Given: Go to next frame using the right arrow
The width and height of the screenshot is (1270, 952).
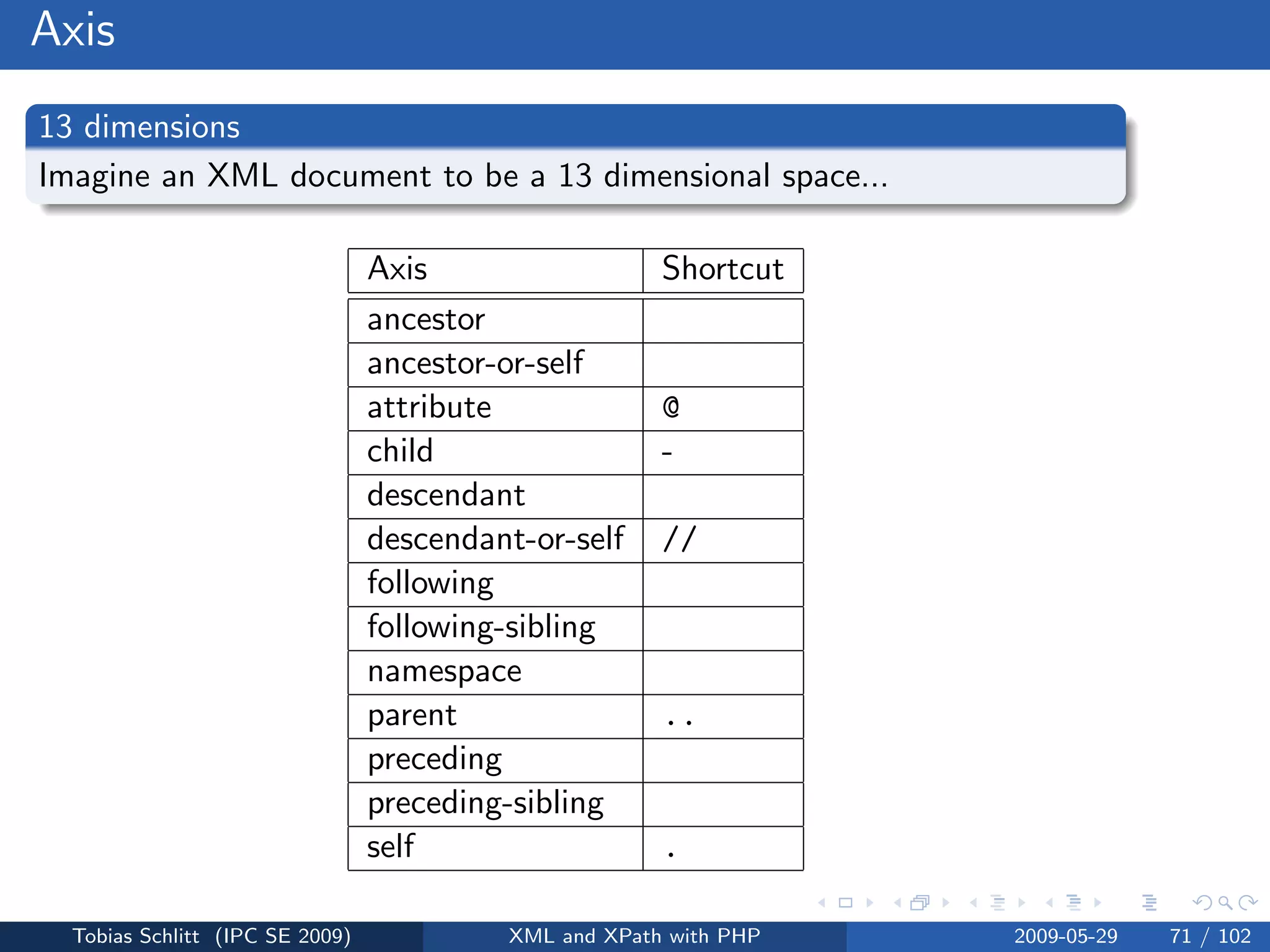Looking at the screenshot, I should [x=946, y=903].
